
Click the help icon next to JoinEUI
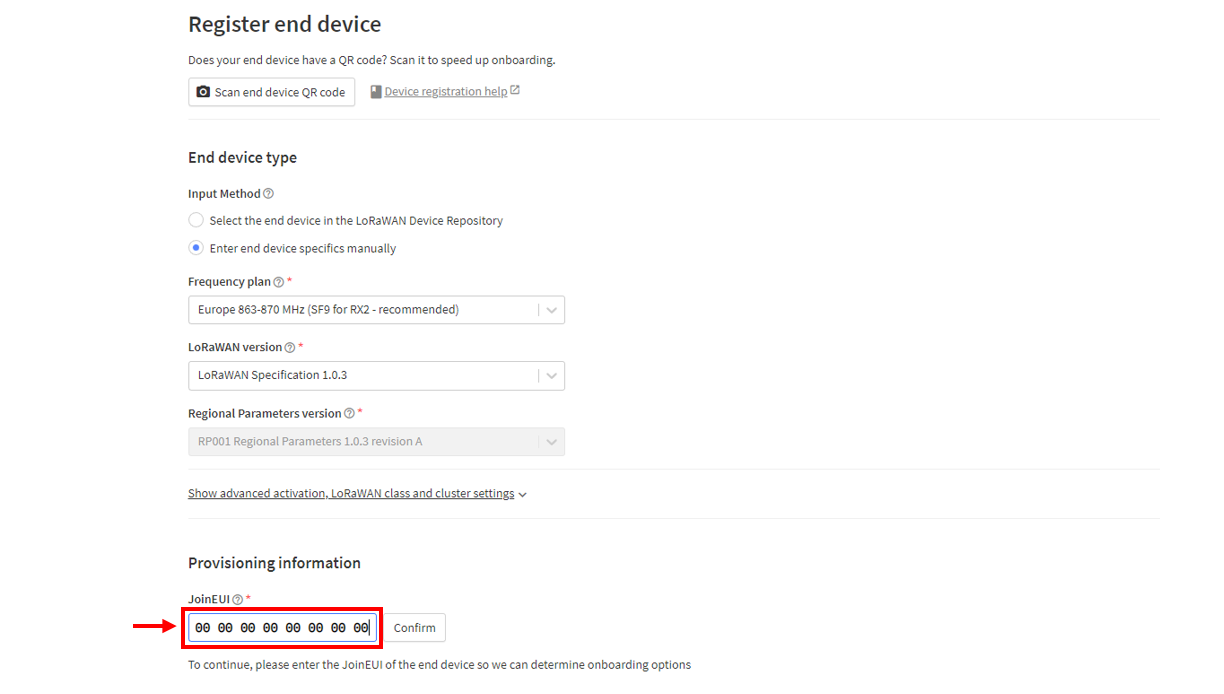[238, 600]
